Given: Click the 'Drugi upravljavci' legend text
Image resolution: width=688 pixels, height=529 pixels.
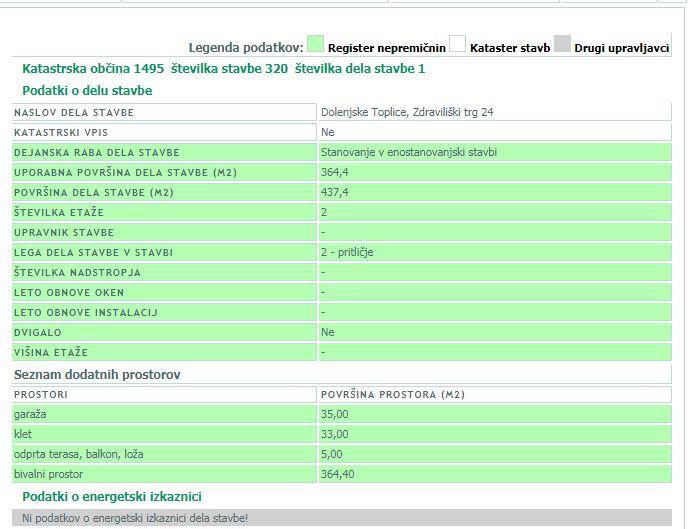Looking at the screenshot, I should coord(622,48).
